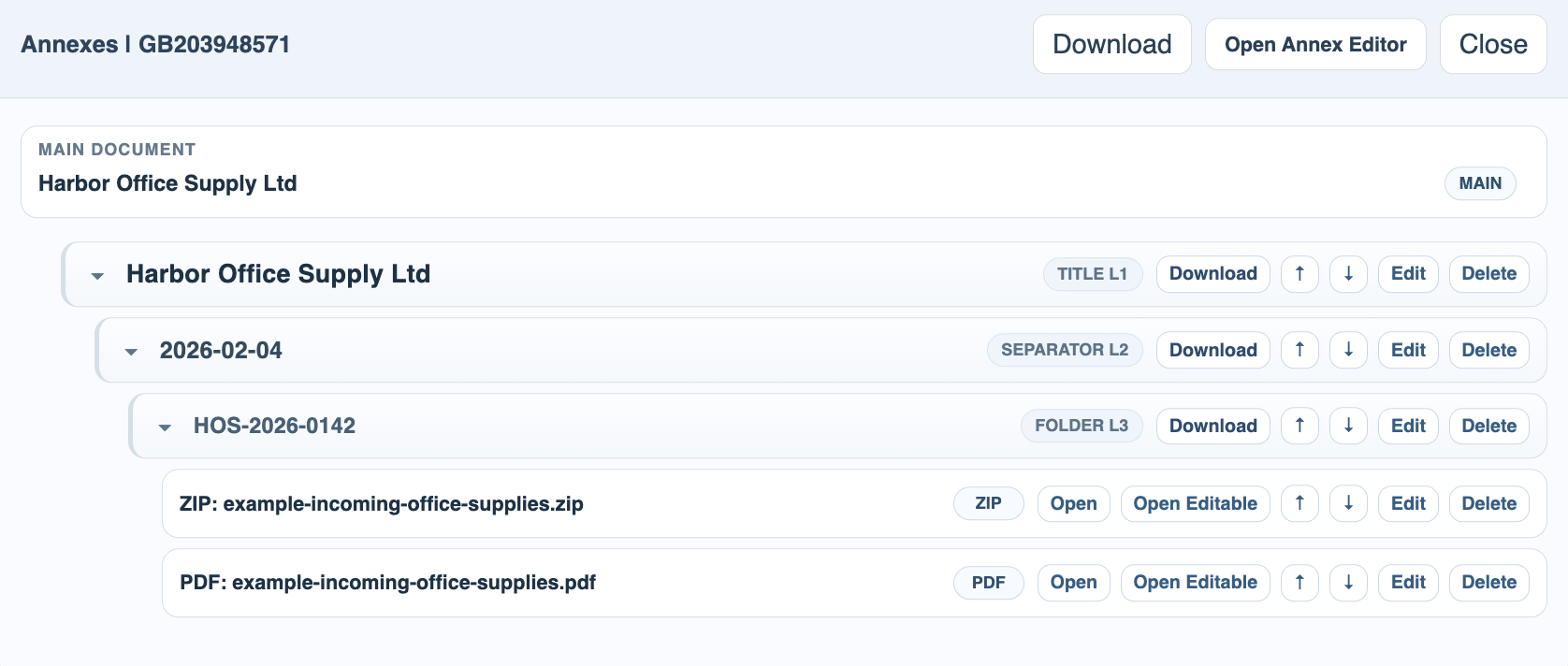Select 'PDF: example-incoming-office-supplies.pdf' text
The image size is (1568, 666).
coord(388,582)
